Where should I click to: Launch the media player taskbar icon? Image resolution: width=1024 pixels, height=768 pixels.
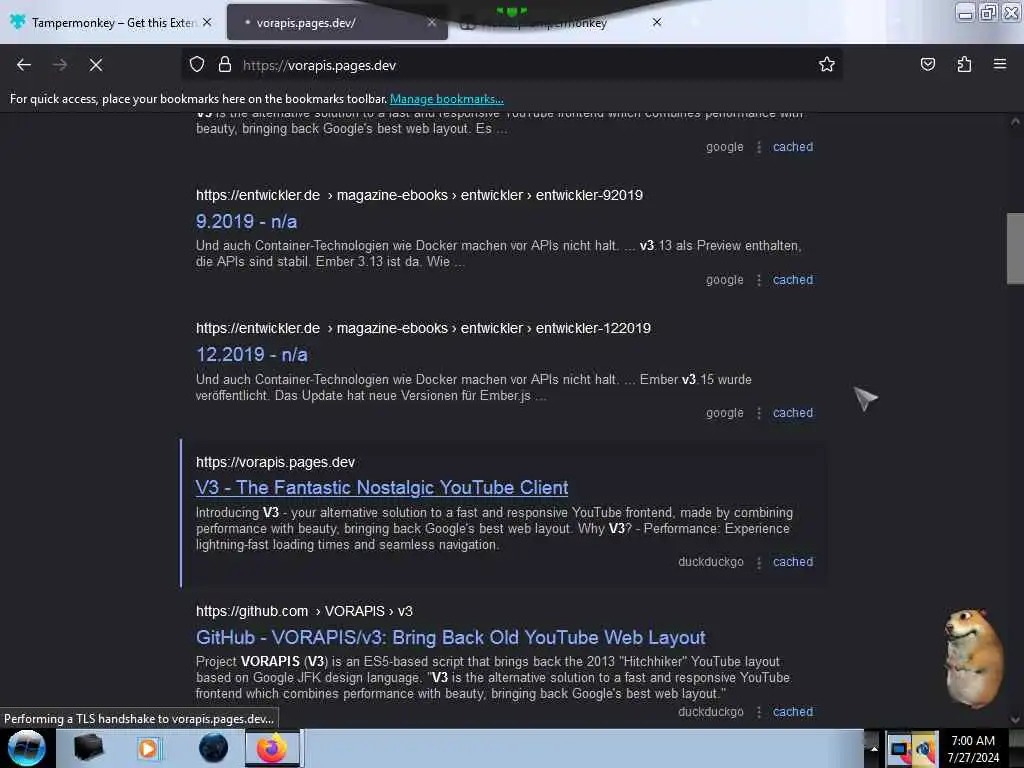pyautogui.click(x=148, y=748)
